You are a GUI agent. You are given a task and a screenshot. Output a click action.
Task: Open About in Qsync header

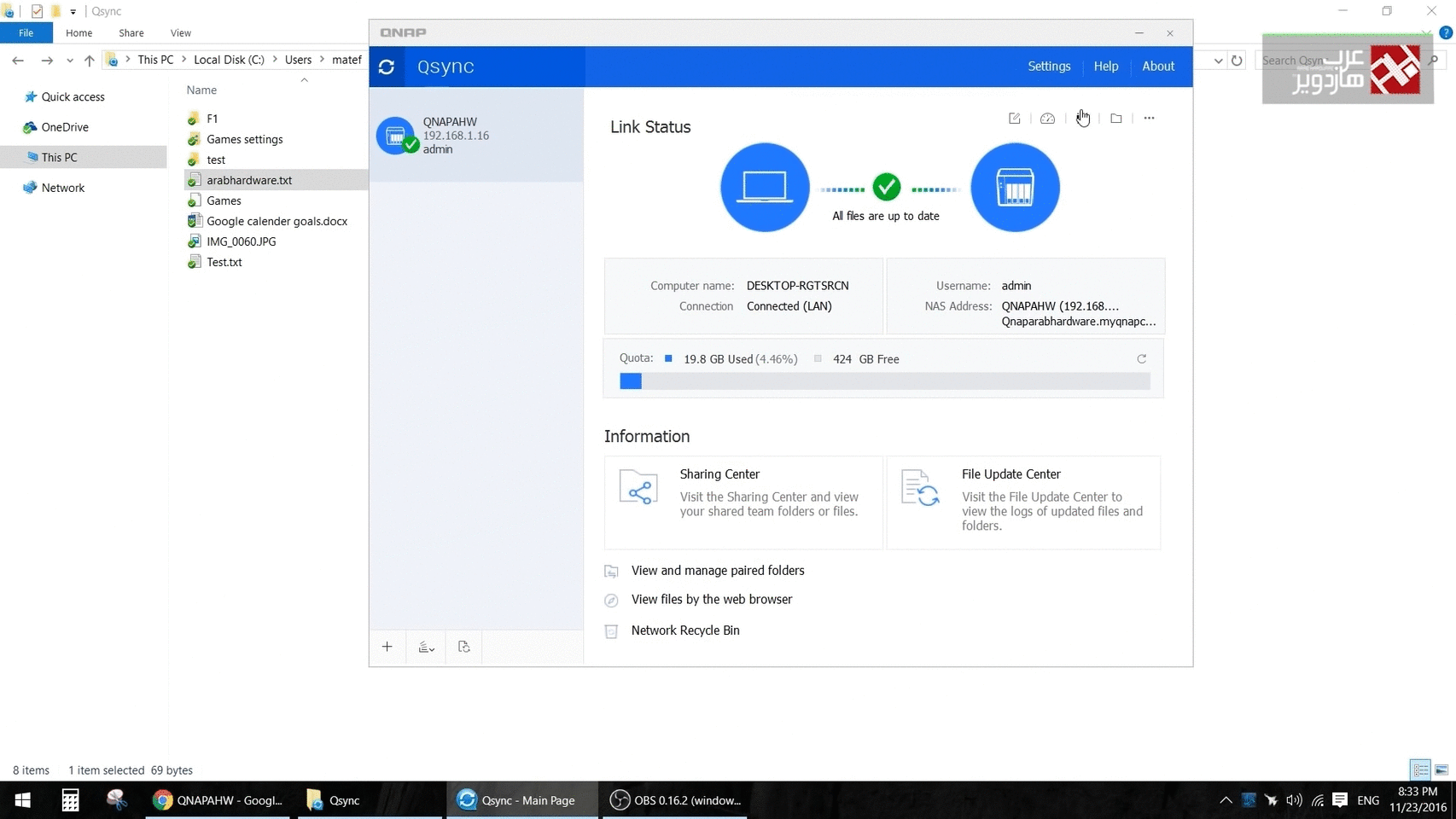click(x=1158, y=67)
